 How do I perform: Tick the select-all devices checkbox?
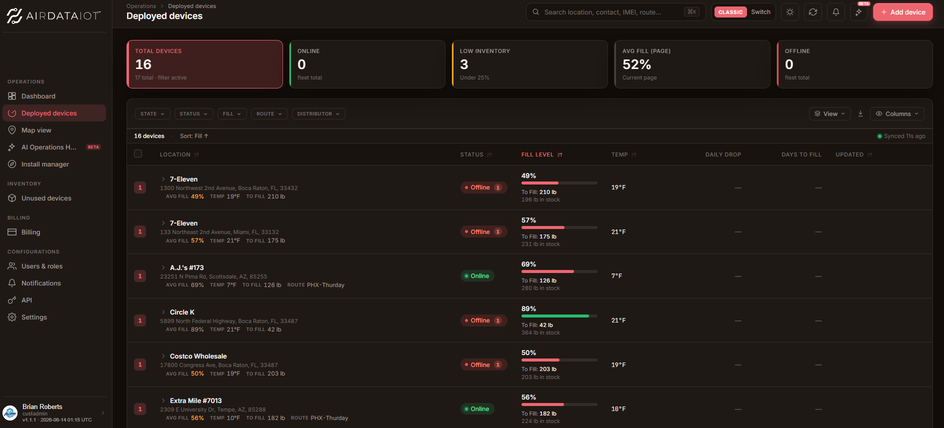coord(138,154)
